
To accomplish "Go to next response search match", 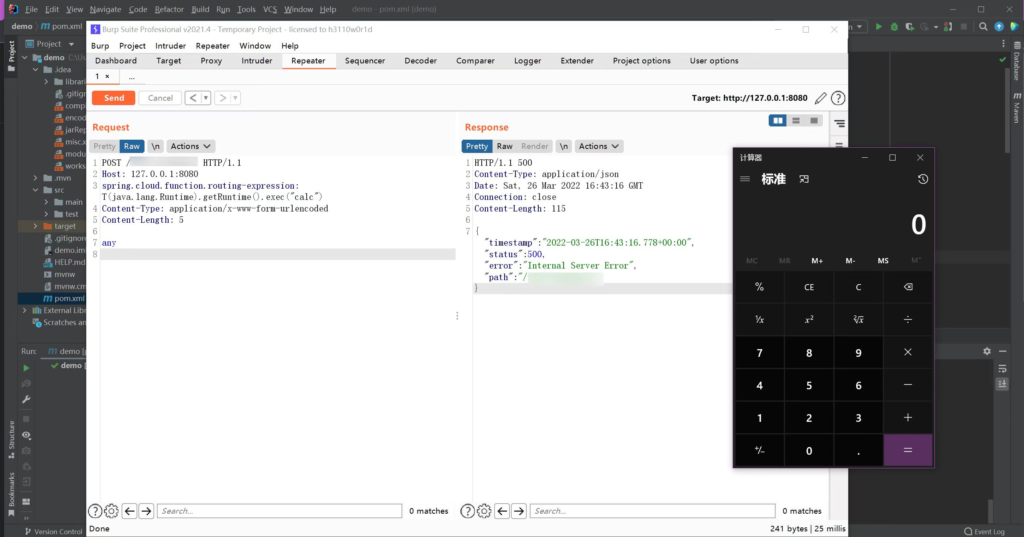I will tap(519, 511).
